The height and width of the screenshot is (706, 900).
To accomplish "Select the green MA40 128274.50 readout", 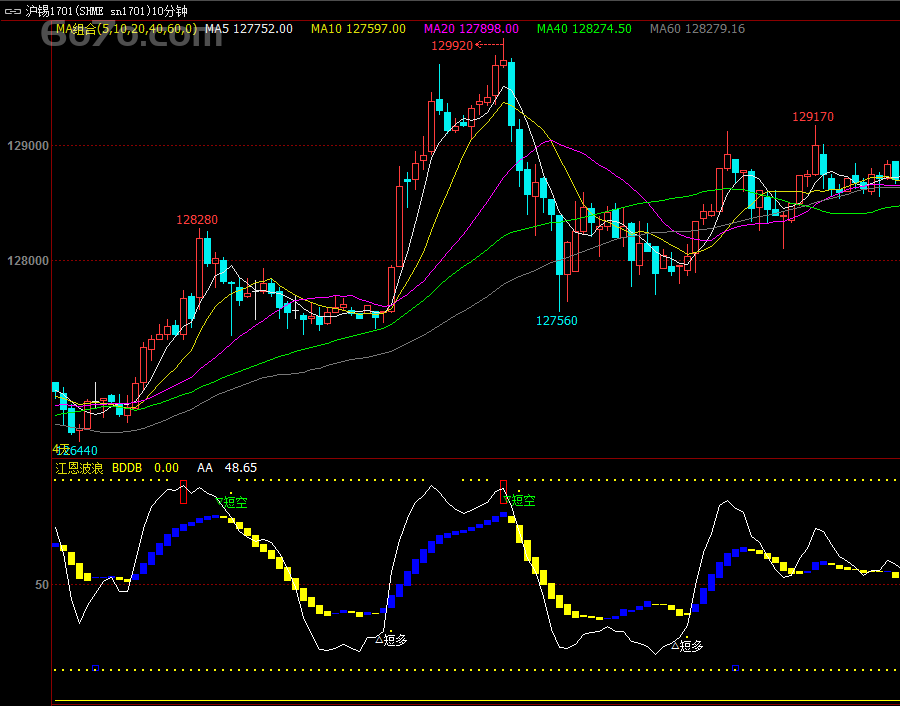I will tap(584, 29).
